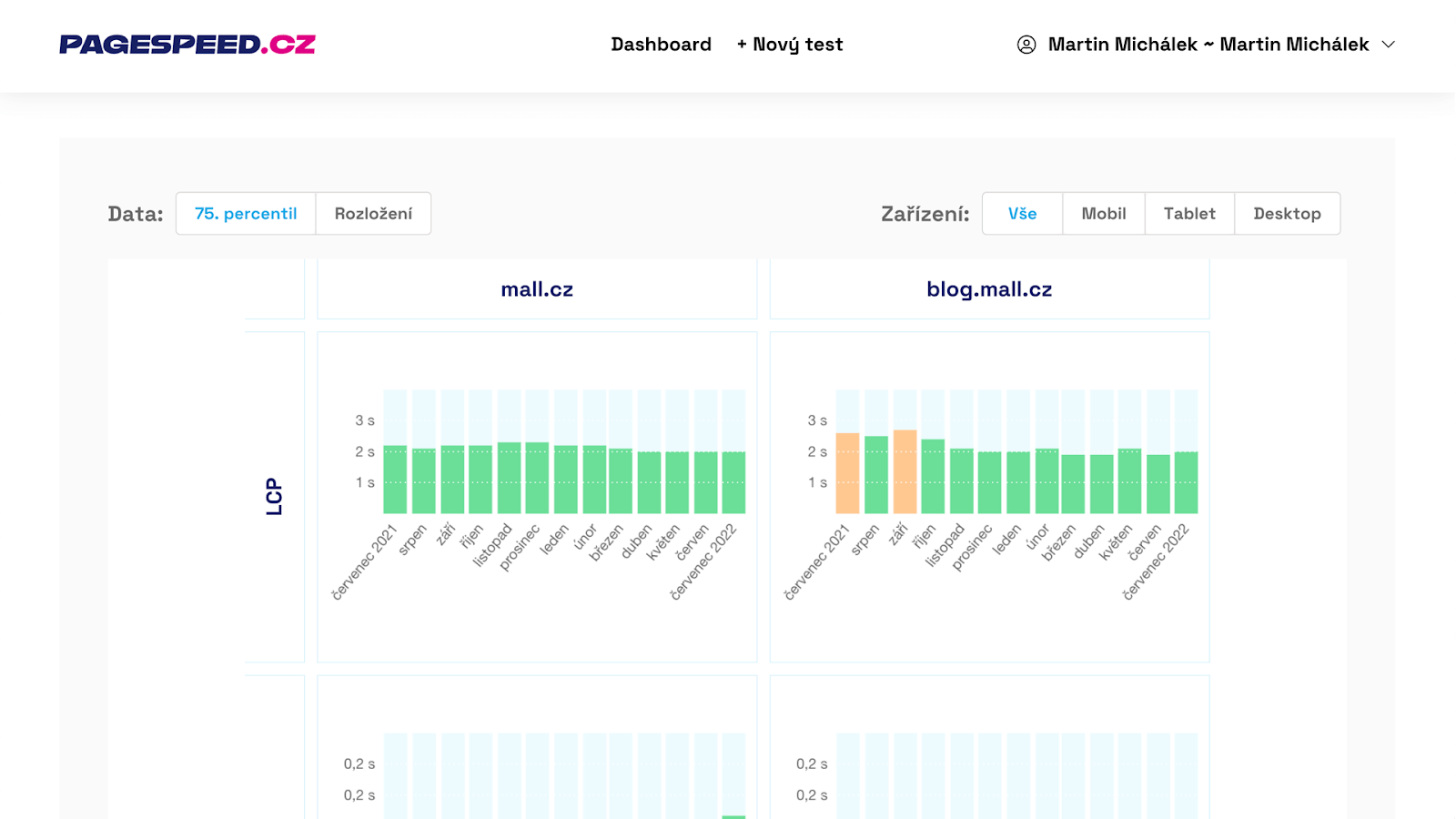The width and height of the screenshot is (1456, 819).
Task: Open the mall.cz column header
Action: click(537, 288)
